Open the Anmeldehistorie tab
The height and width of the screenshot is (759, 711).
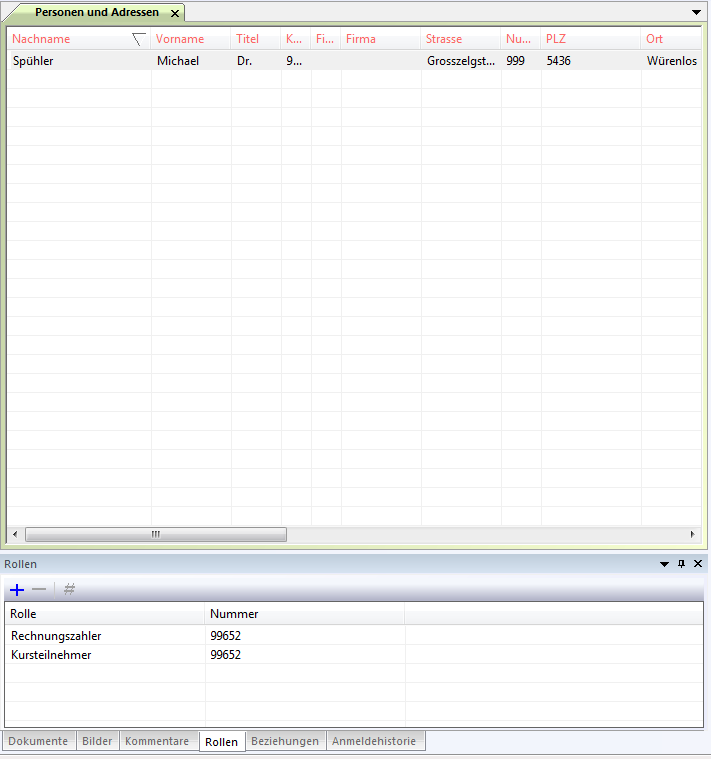[x=376, y=741]
